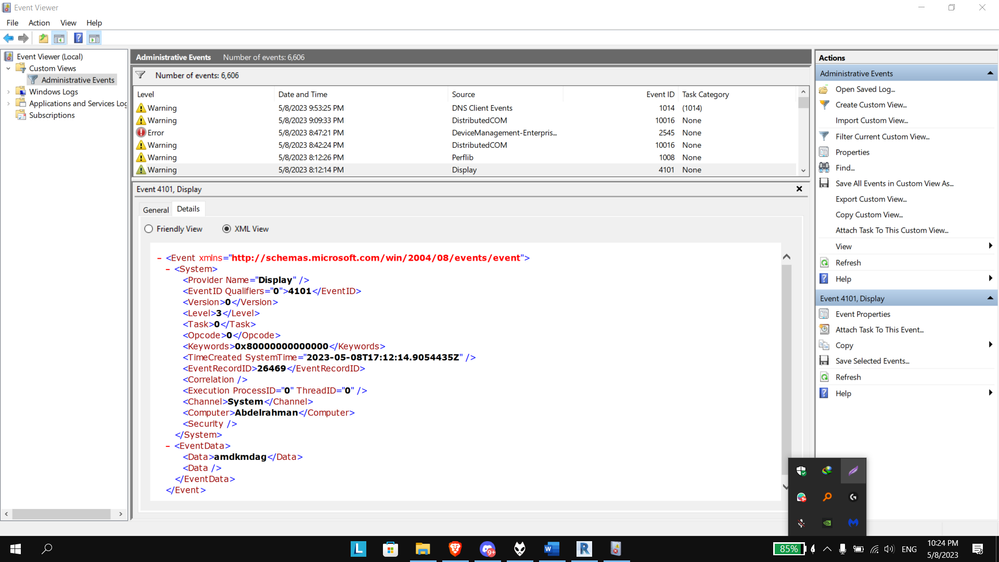Click Import Custom View link
This screenshot has width=999, height=562.
click(x=872, y=120)
